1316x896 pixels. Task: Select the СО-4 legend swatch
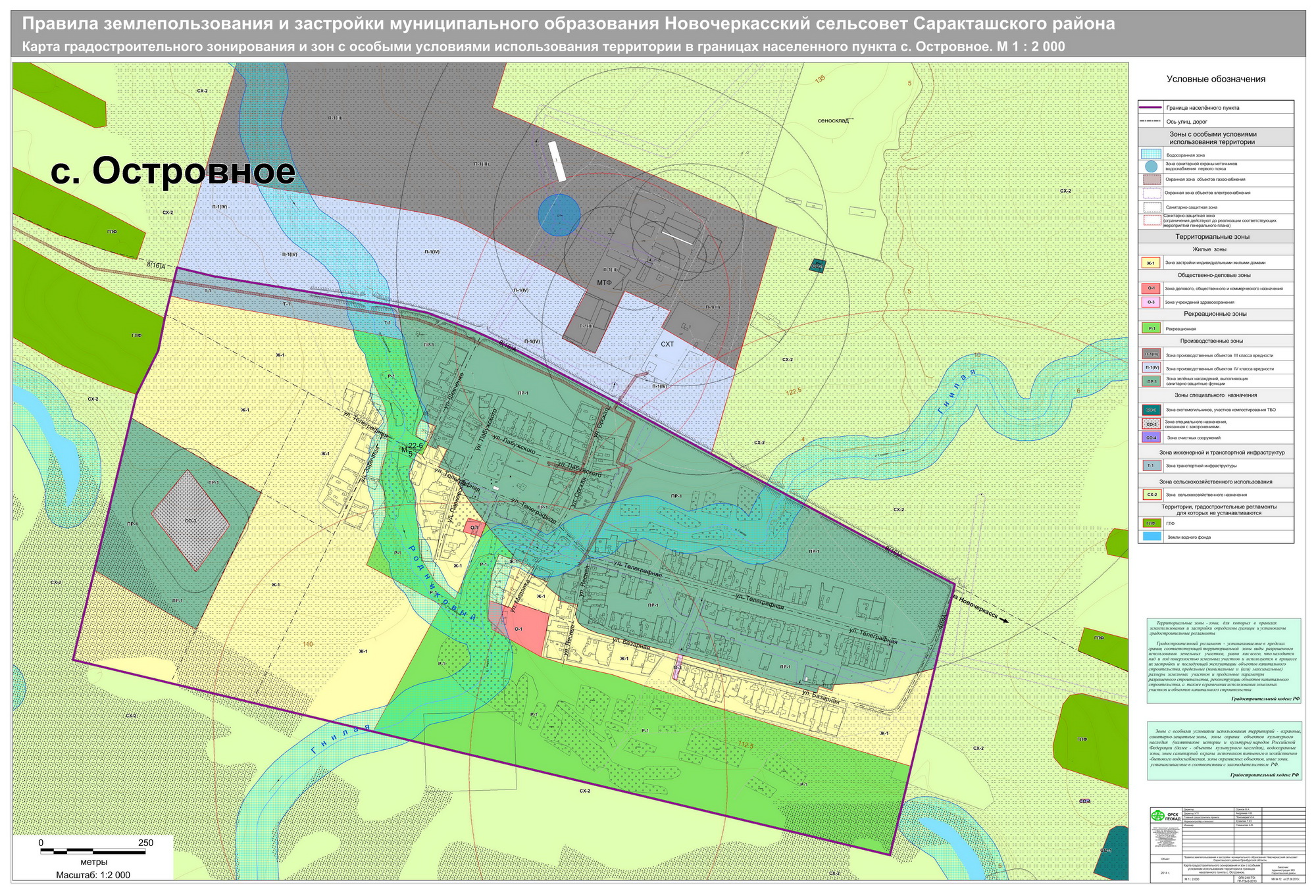(x=1151, y=437)
